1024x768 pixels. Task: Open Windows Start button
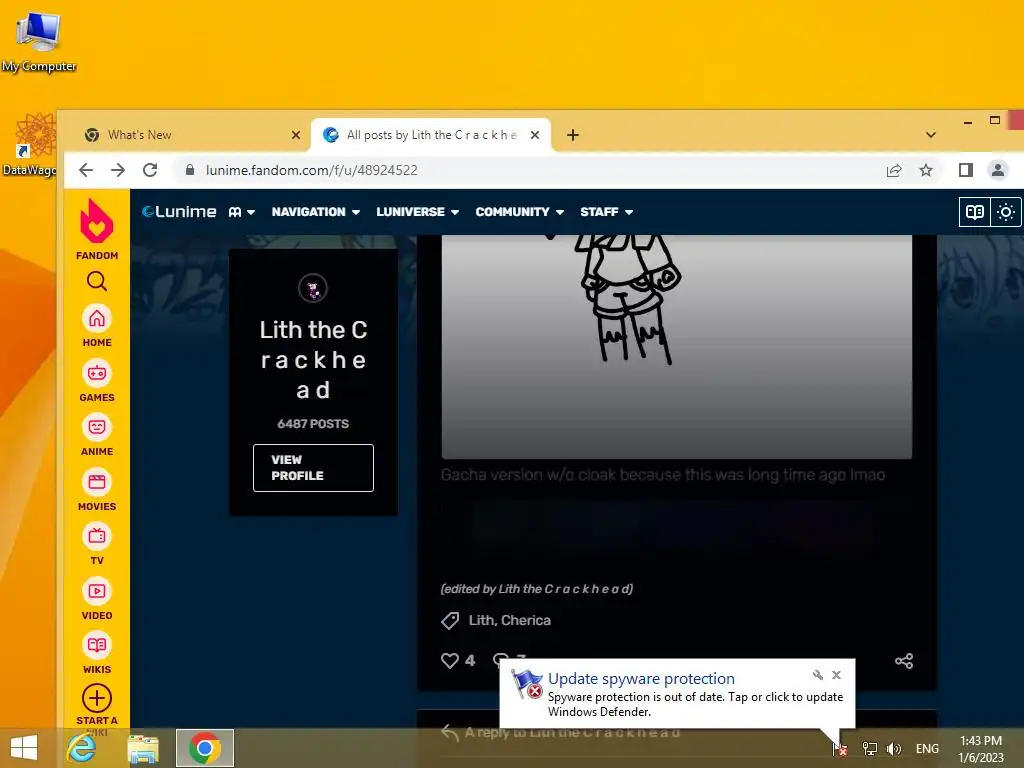tap(24, 748)
